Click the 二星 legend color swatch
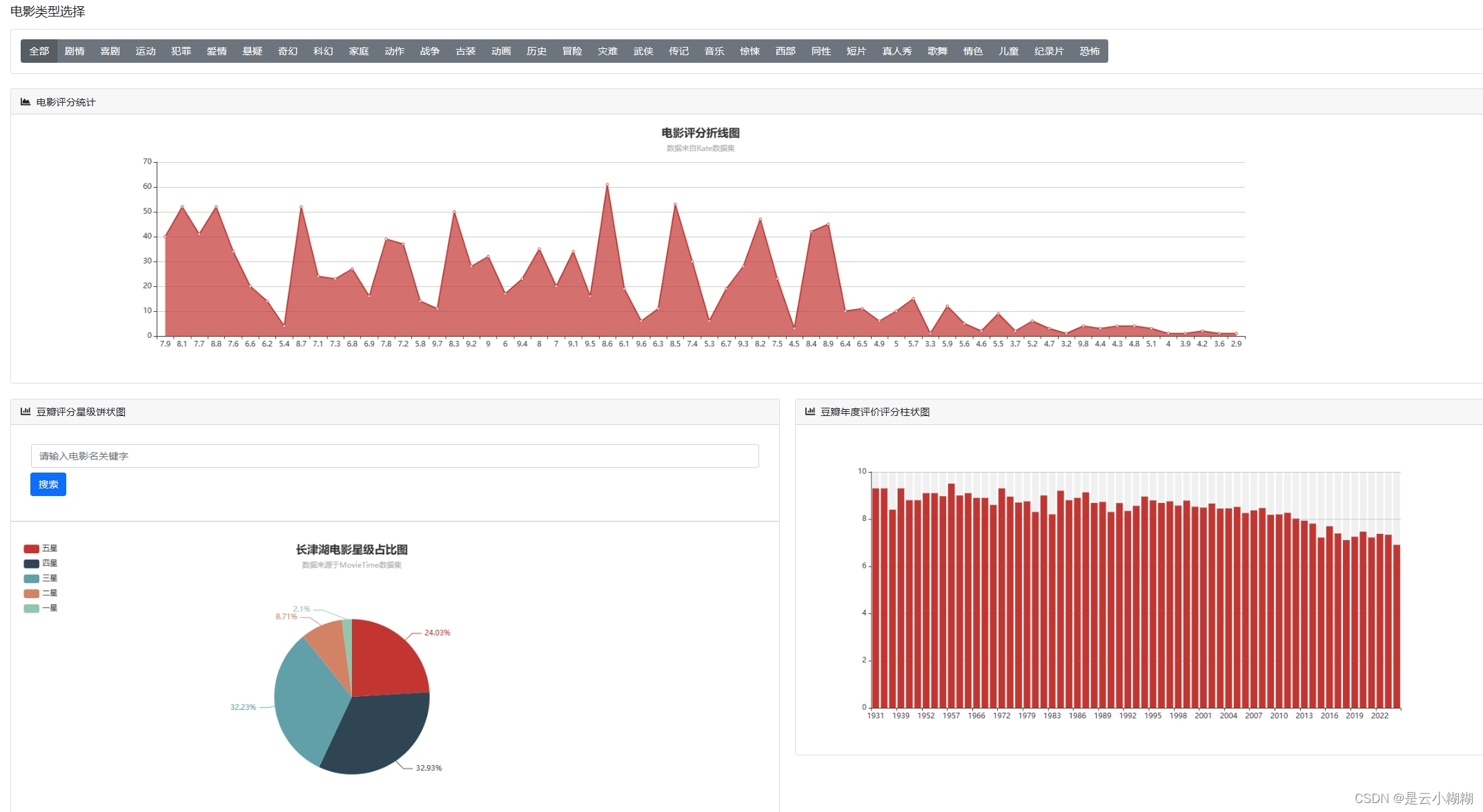Viewport: 1483px width, 812px height. [32, 594]
